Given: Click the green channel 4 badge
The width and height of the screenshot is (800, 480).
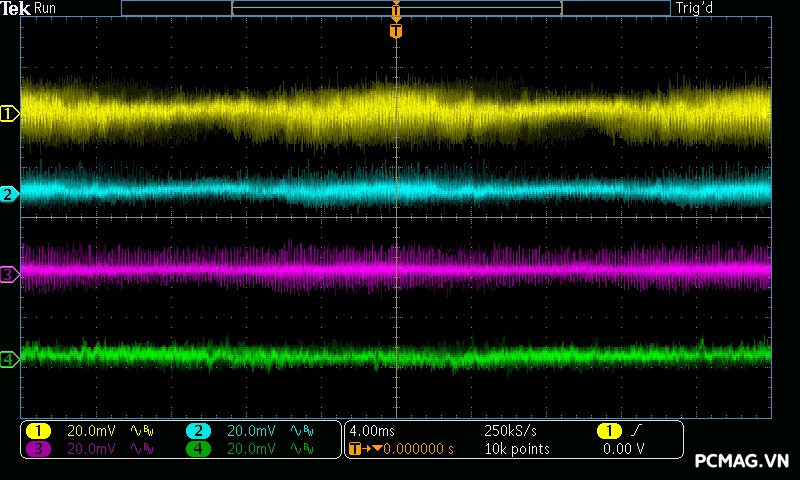Looking at the screenshot, I should pyautogui.click(x=198, y=449).
